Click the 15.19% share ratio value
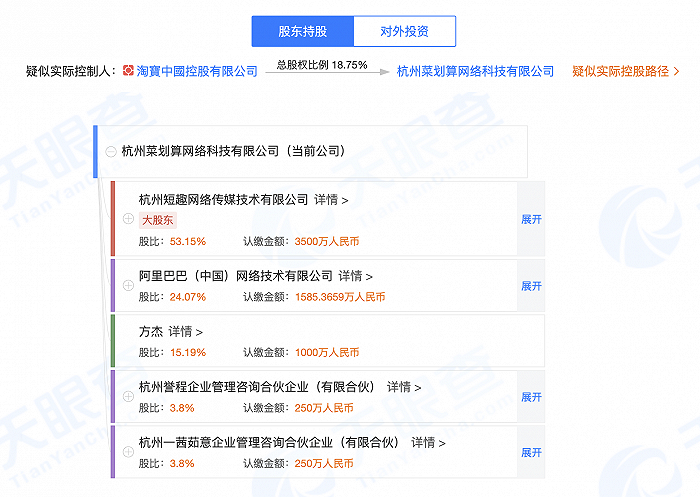Viewport: 700px width, 497px height. pyautogui.click(x=188, y=352)
